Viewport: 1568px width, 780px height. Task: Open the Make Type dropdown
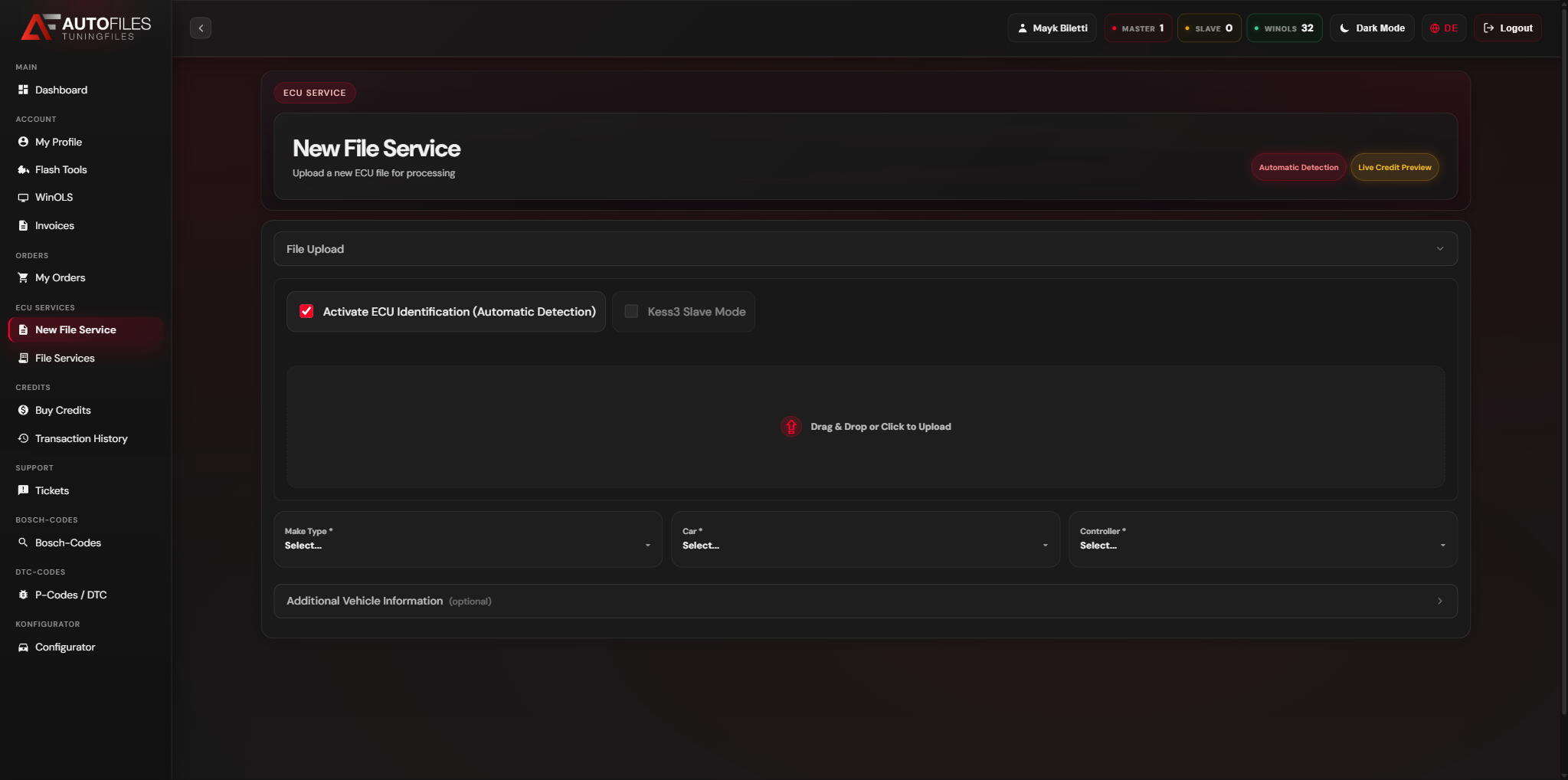tap(467, 539)
